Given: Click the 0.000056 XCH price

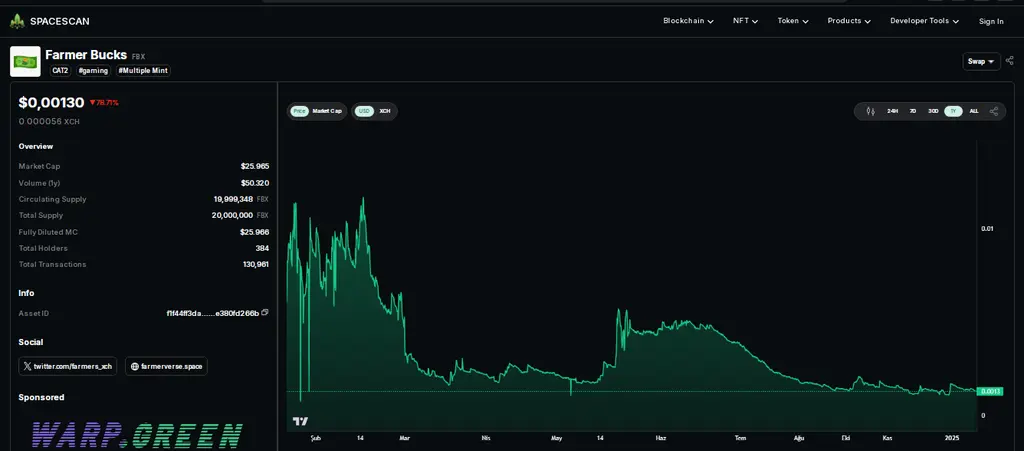Looking at the screenshot, I should click(x=49, y=121).
